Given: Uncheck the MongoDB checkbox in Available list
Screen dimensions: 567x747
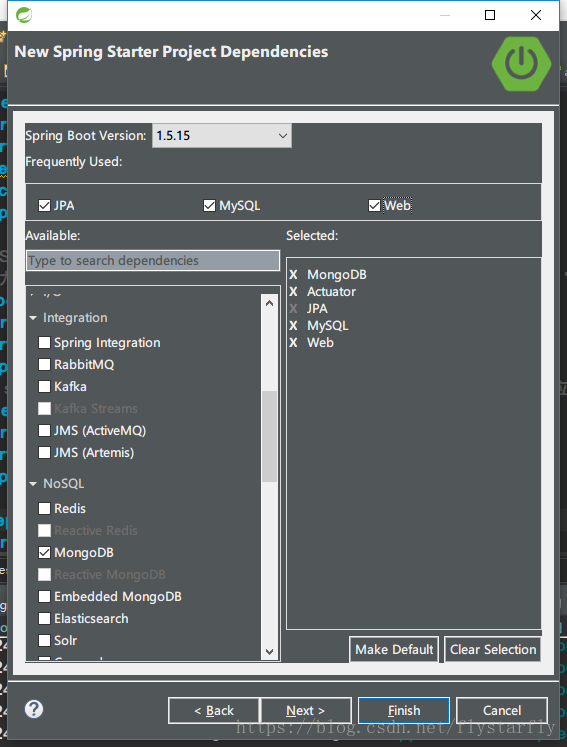Looking at the screenshot, I should coord(44,553).
